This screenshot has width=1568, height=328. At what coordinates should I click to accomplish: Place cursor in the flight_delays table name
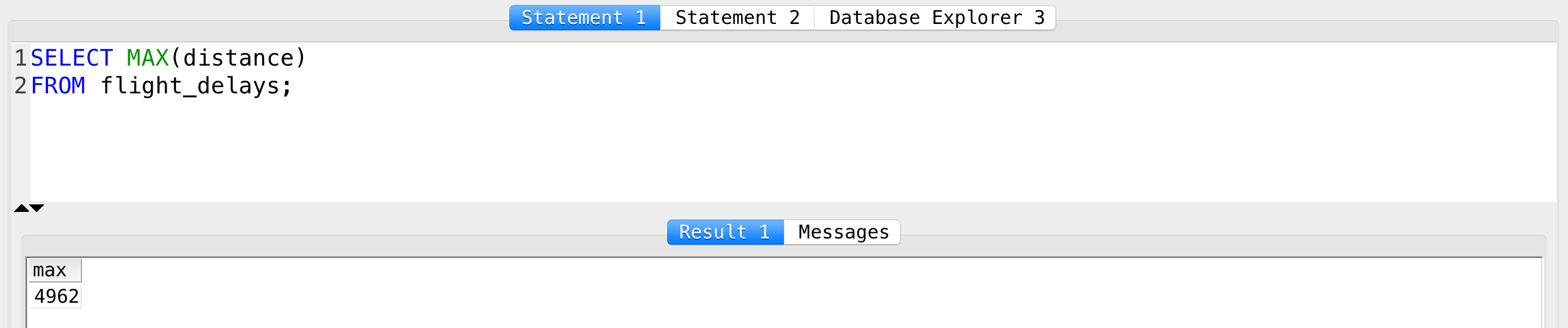click(x=190, y=86)
